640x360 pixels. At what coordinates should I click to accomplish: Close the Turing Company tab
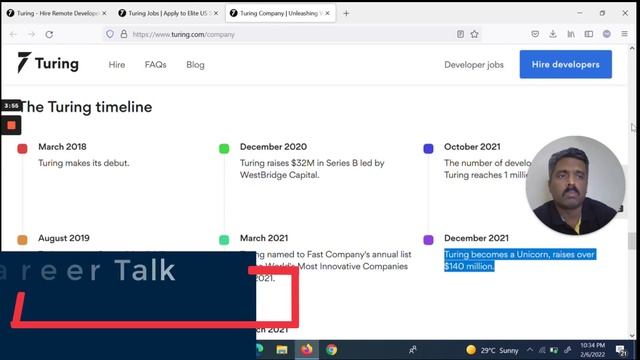pos(327,13)
